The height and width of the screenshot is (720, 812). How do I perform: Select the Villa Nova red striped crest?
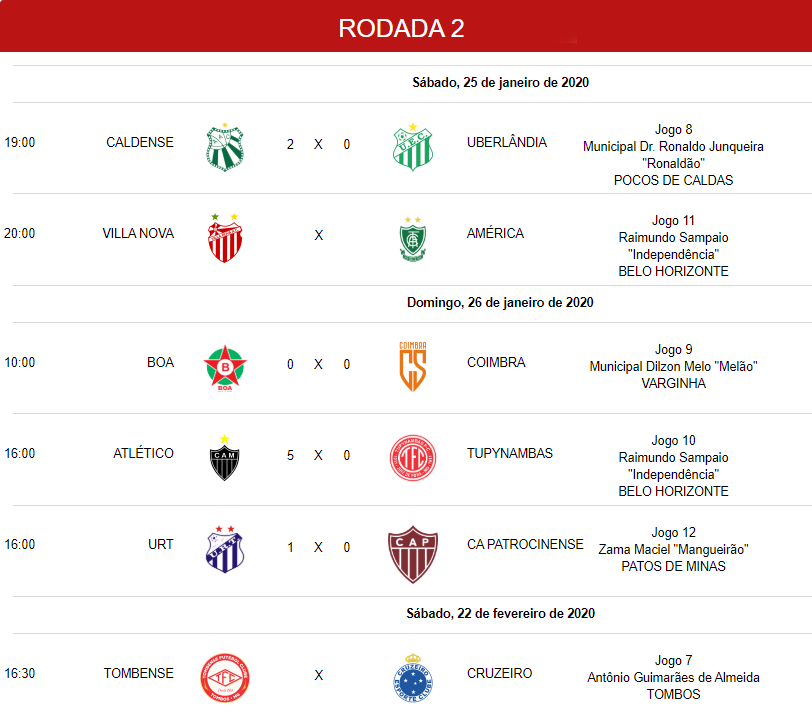coord(225,238)
